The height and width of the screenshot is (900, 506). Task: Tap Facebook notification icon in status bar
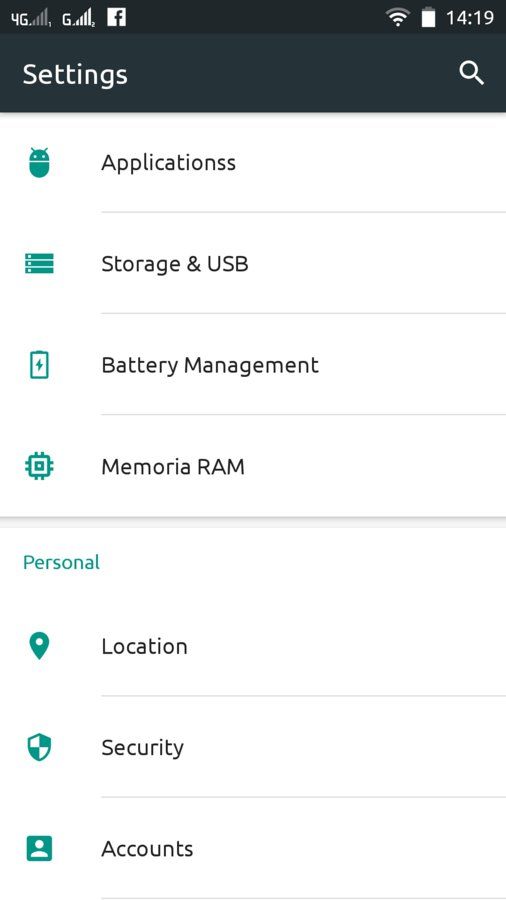tap(116, 17)
